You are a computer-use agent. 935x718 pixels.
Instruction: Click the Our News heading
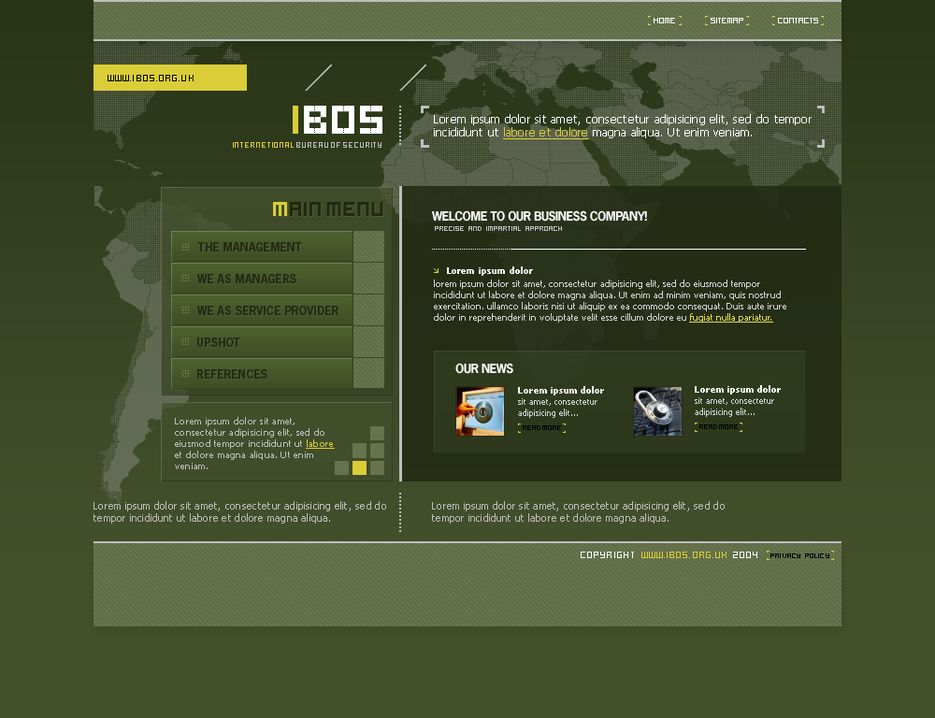pos(484,369)
